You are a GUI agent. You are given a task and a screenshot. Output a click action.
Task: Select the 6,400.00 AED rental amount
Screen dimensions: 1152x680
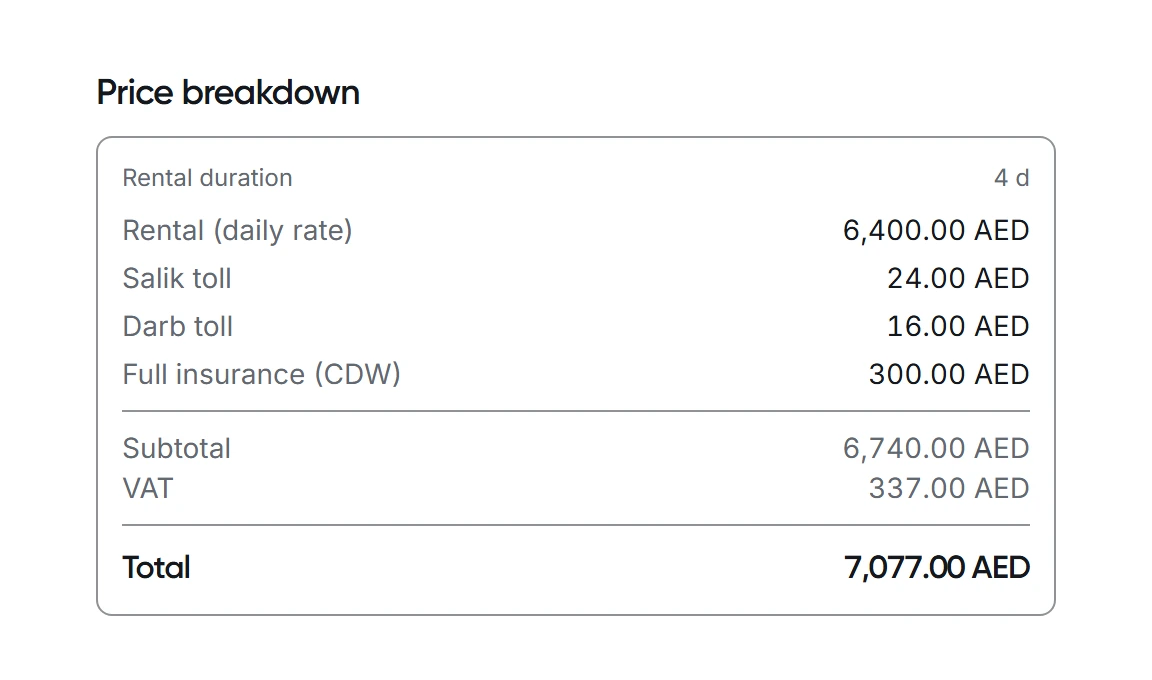tap(936, 231)
